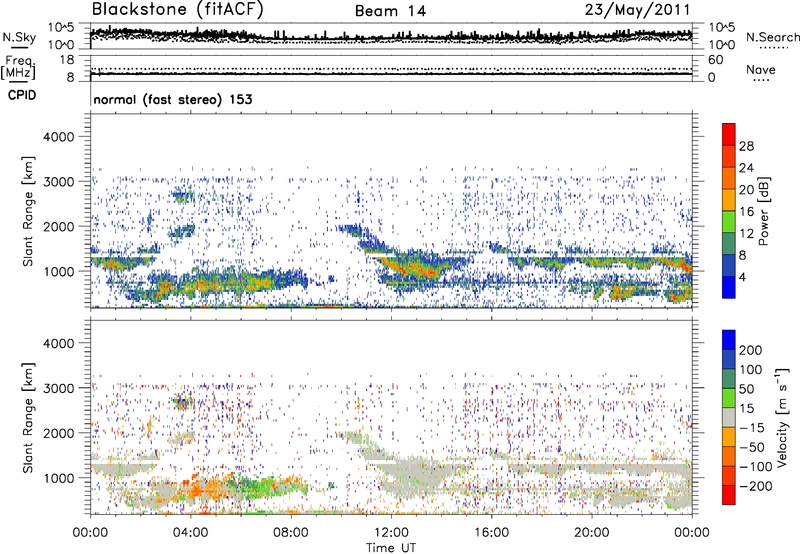Viewport: 800px width, 554px height.
Task: Click the '12:00' time tick label
Action: coord(391,533)
